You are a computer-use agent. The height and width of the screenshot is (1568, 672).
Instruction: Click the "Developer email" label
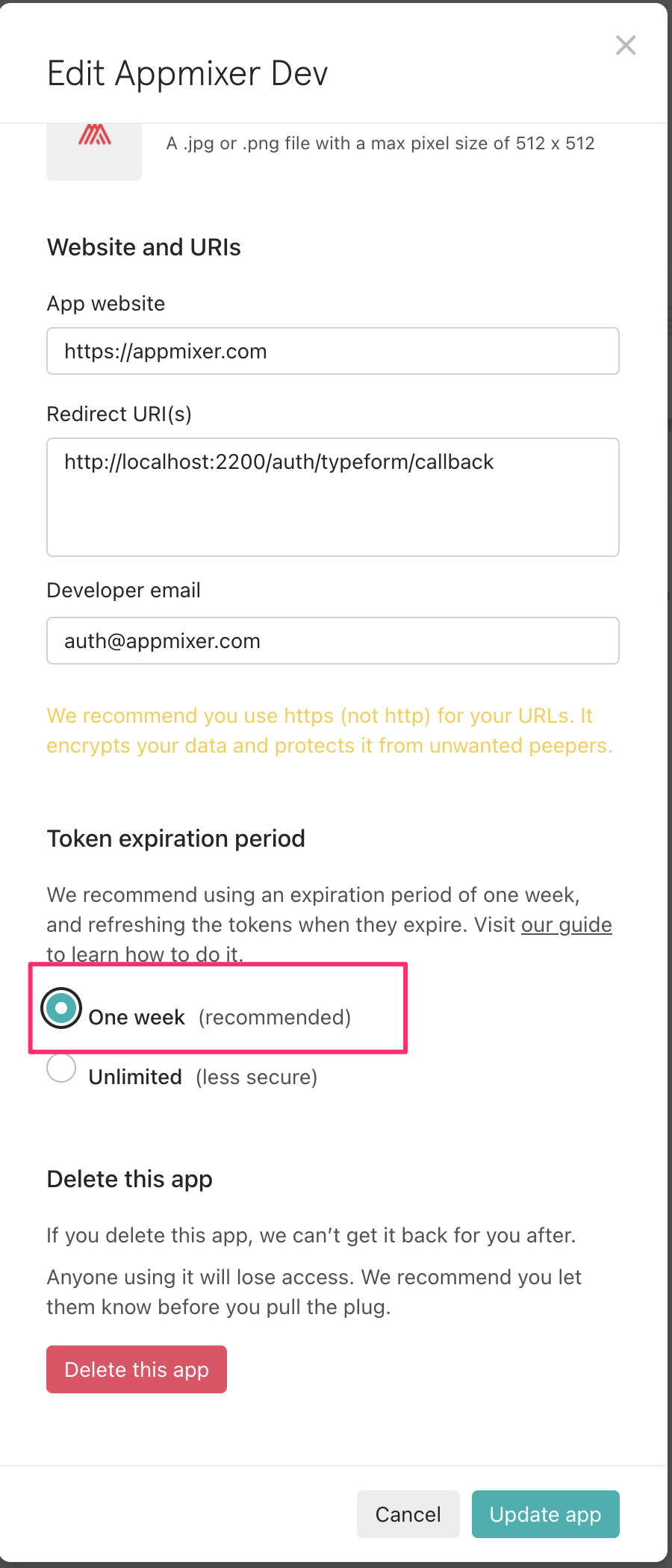click(124, 591)
